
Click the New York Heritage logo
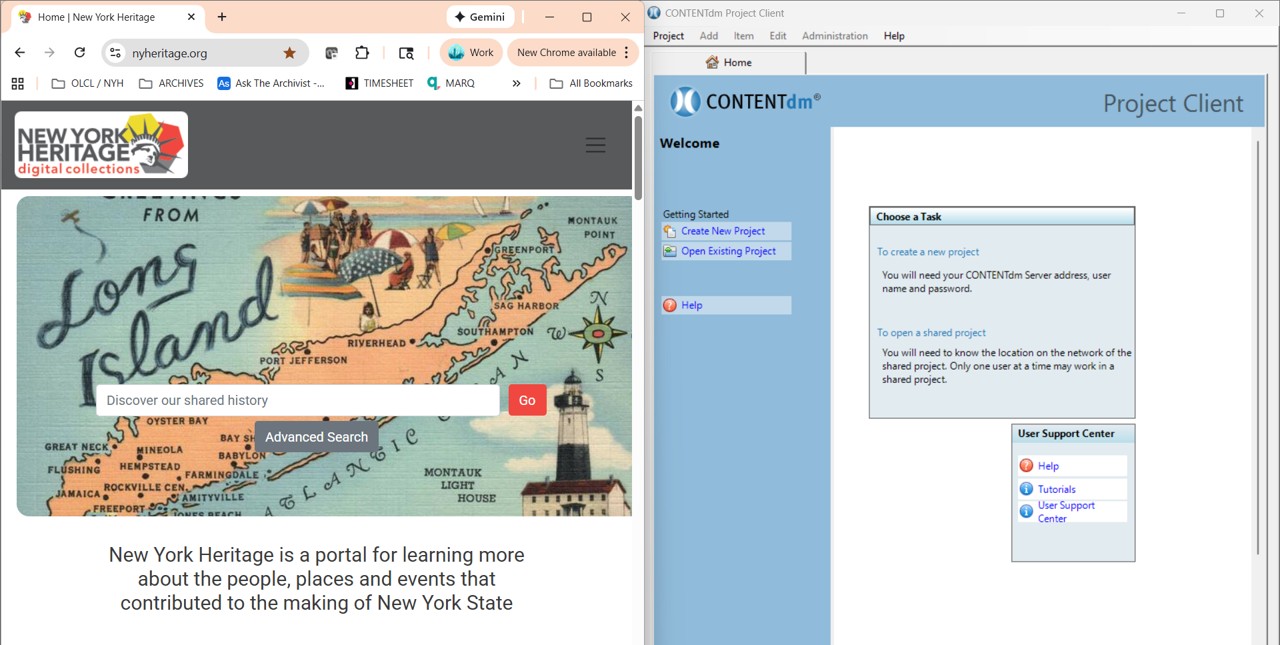101,145
